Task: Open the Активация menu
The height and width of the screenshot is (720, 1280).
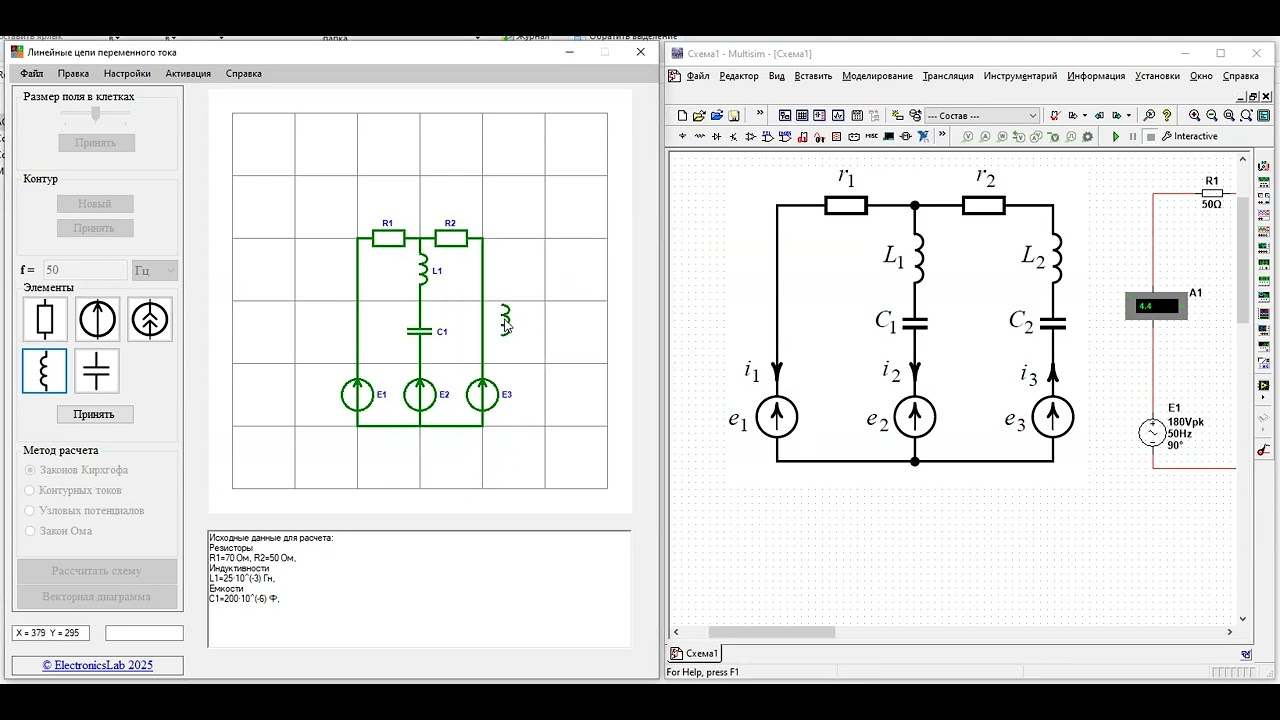Action: click(188, 73)
